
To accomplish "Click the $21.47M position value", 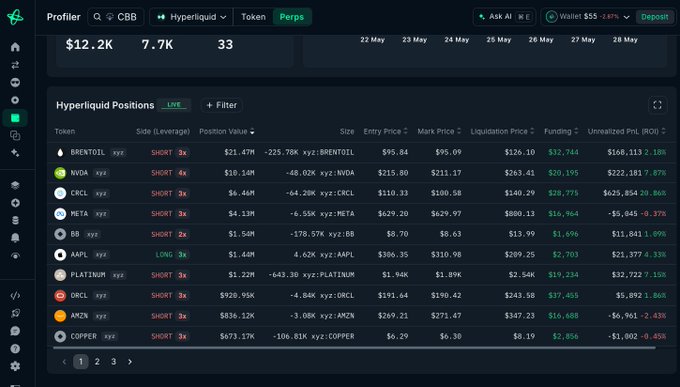I will pos(239,152).
